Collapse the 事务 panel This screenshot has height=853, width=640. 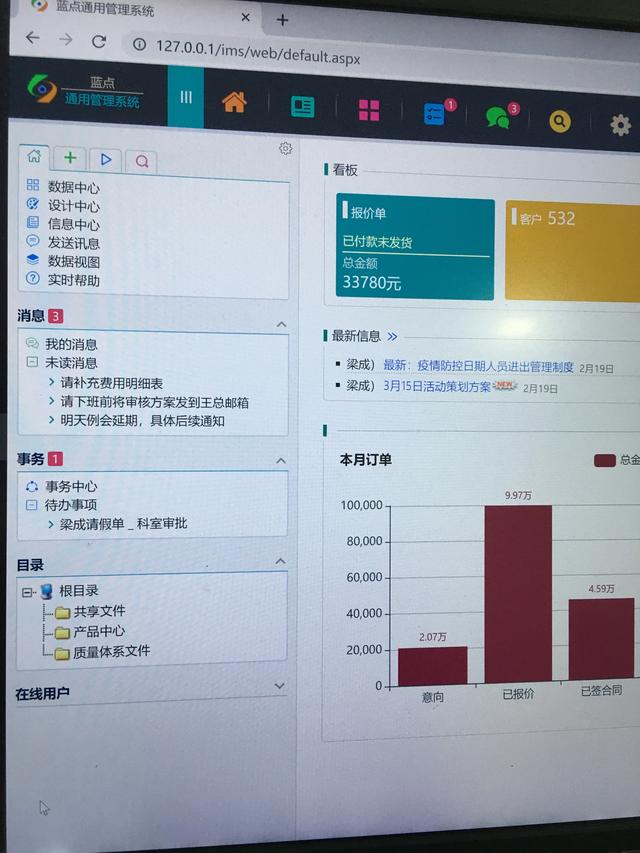tap(281, 461)
